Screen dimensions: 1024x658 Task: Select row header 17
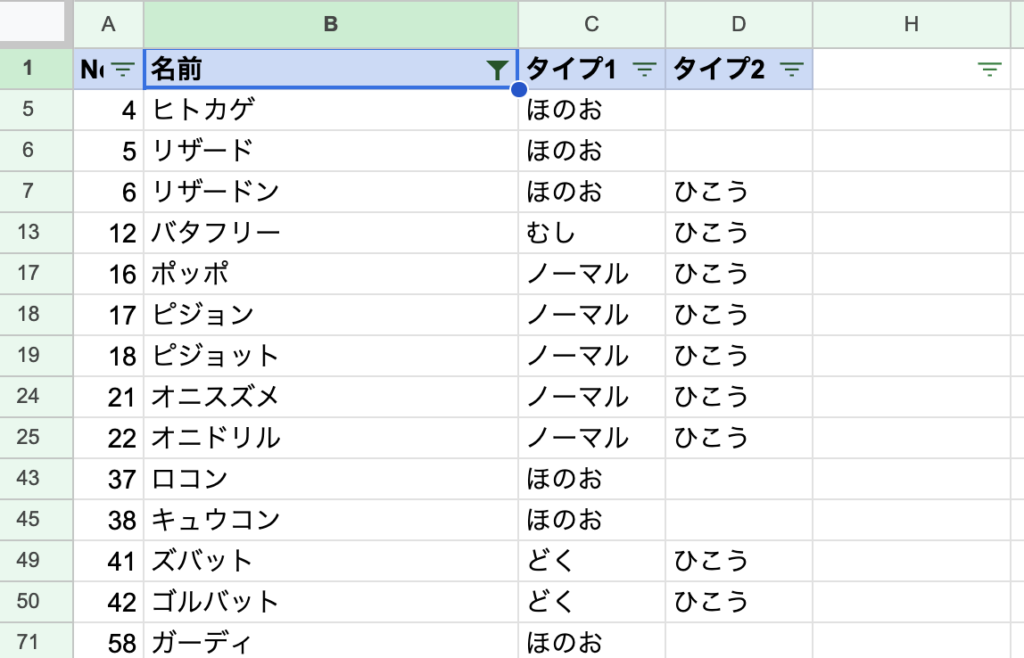[x=36, y=274]
